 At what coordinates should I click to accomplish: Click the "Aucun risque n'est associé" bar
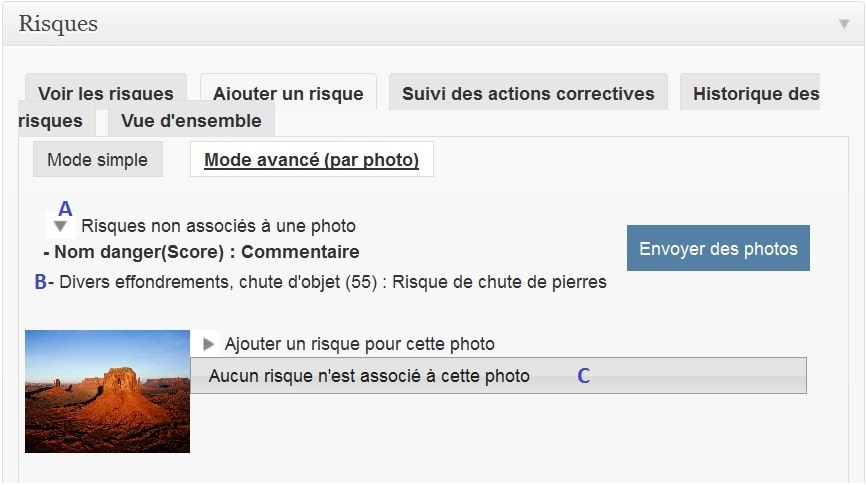pyautogui.click(x=498, y=376)
